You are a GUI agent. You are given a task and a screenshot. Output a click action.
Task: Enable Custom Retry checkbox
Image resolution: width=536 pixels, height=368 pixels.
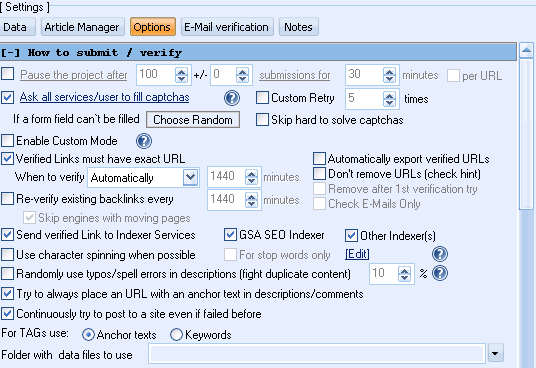(262, 97)
